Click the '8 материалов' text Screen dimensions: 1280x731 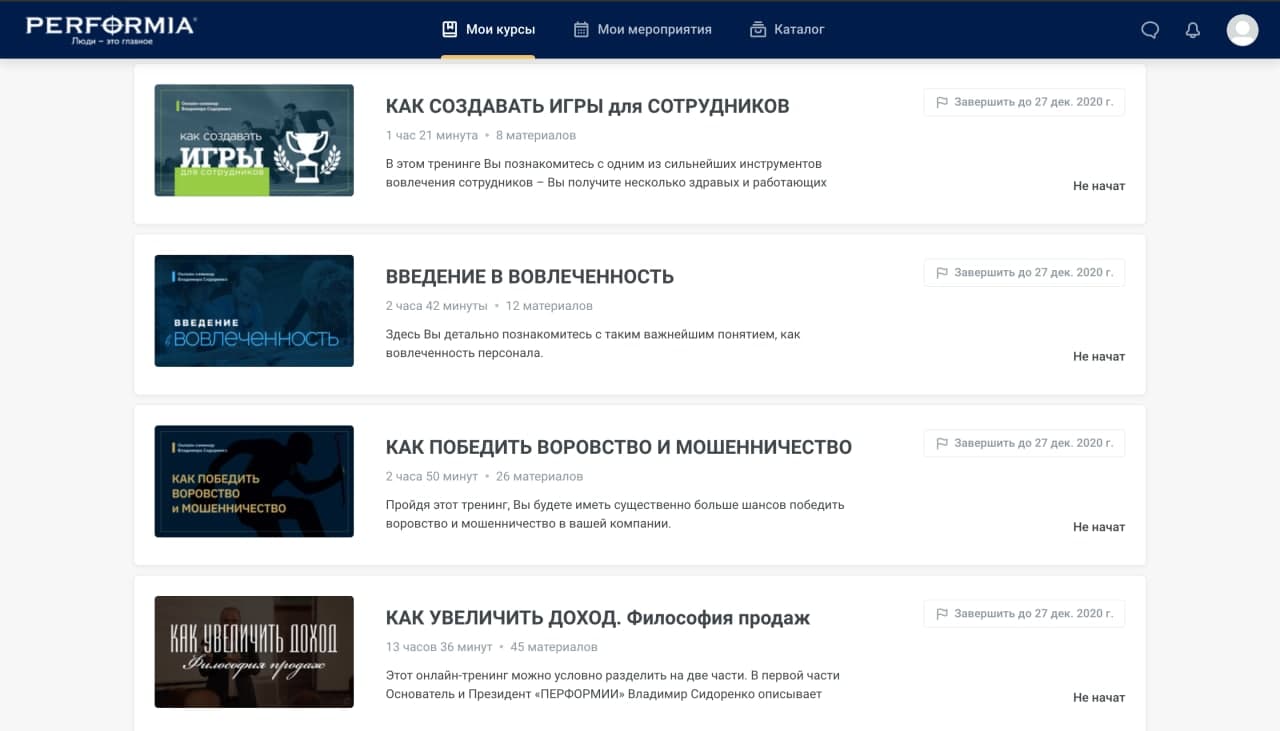tap(536, 135)
